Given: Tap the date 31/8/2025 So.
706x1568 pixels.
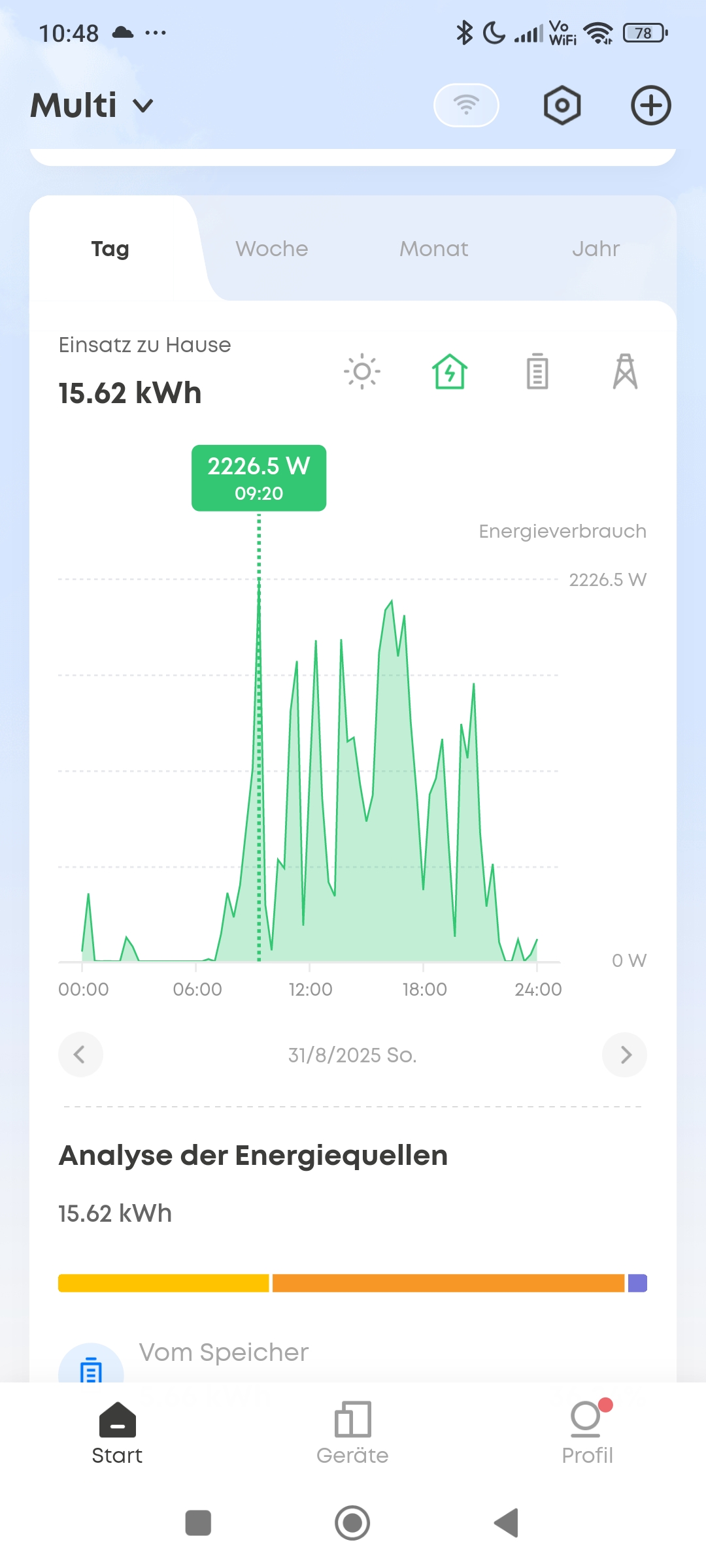Looking at the screenshot, I should 352,1055.
